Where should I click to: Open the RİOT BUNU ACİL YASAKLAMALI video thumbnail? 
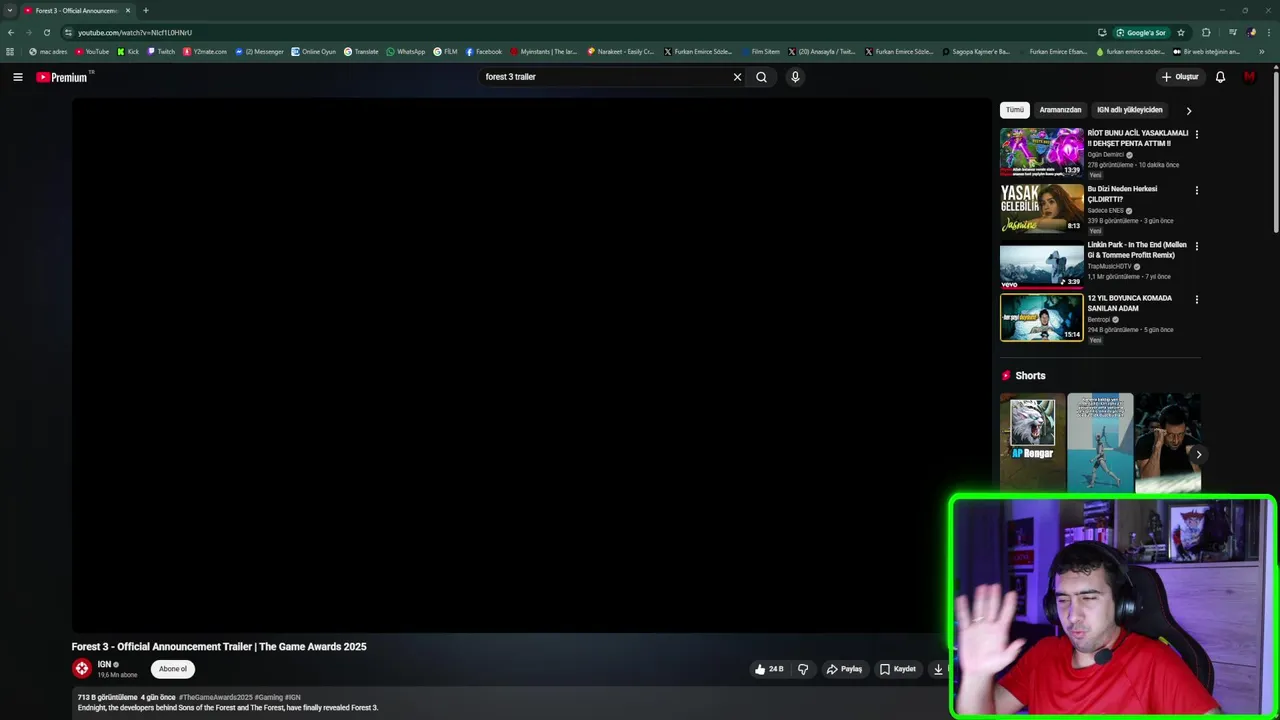coord(1042,152)
